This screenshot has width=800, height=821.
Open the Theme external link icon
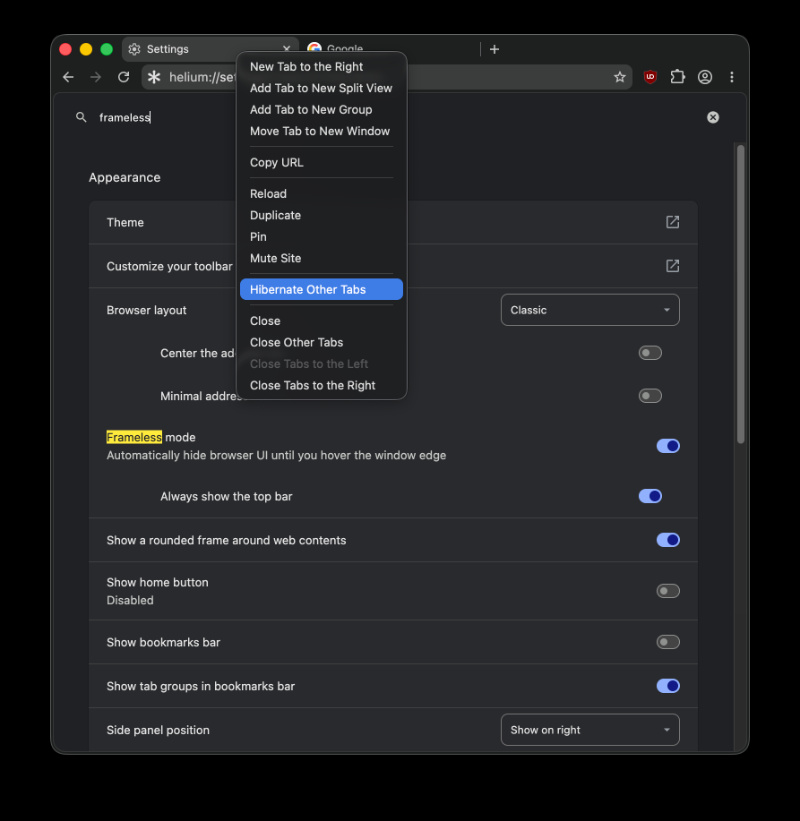[672, 222]
